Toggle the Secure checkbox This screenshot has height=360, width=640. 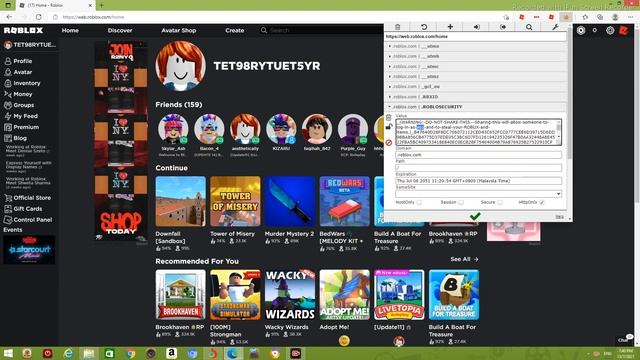click(500, 202)
